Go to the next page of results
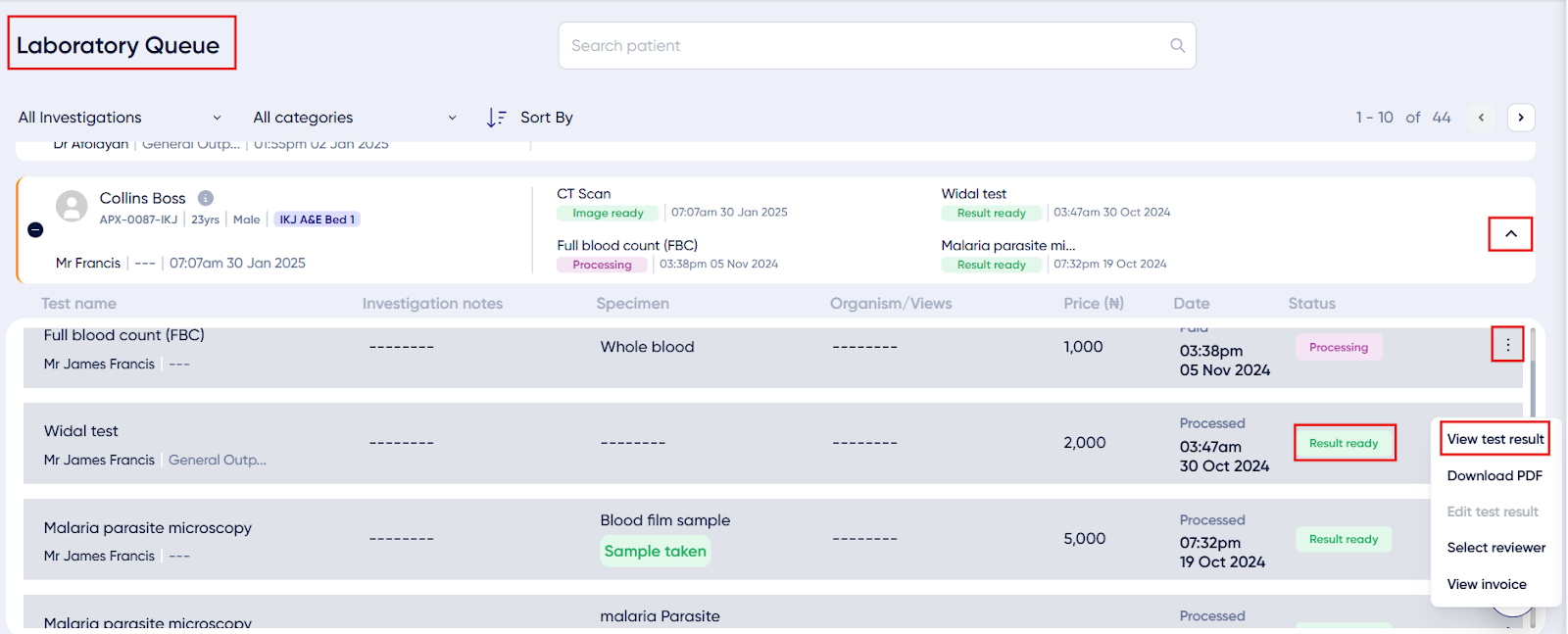Screen dimensions: 1568x634 pos(1521,118)
